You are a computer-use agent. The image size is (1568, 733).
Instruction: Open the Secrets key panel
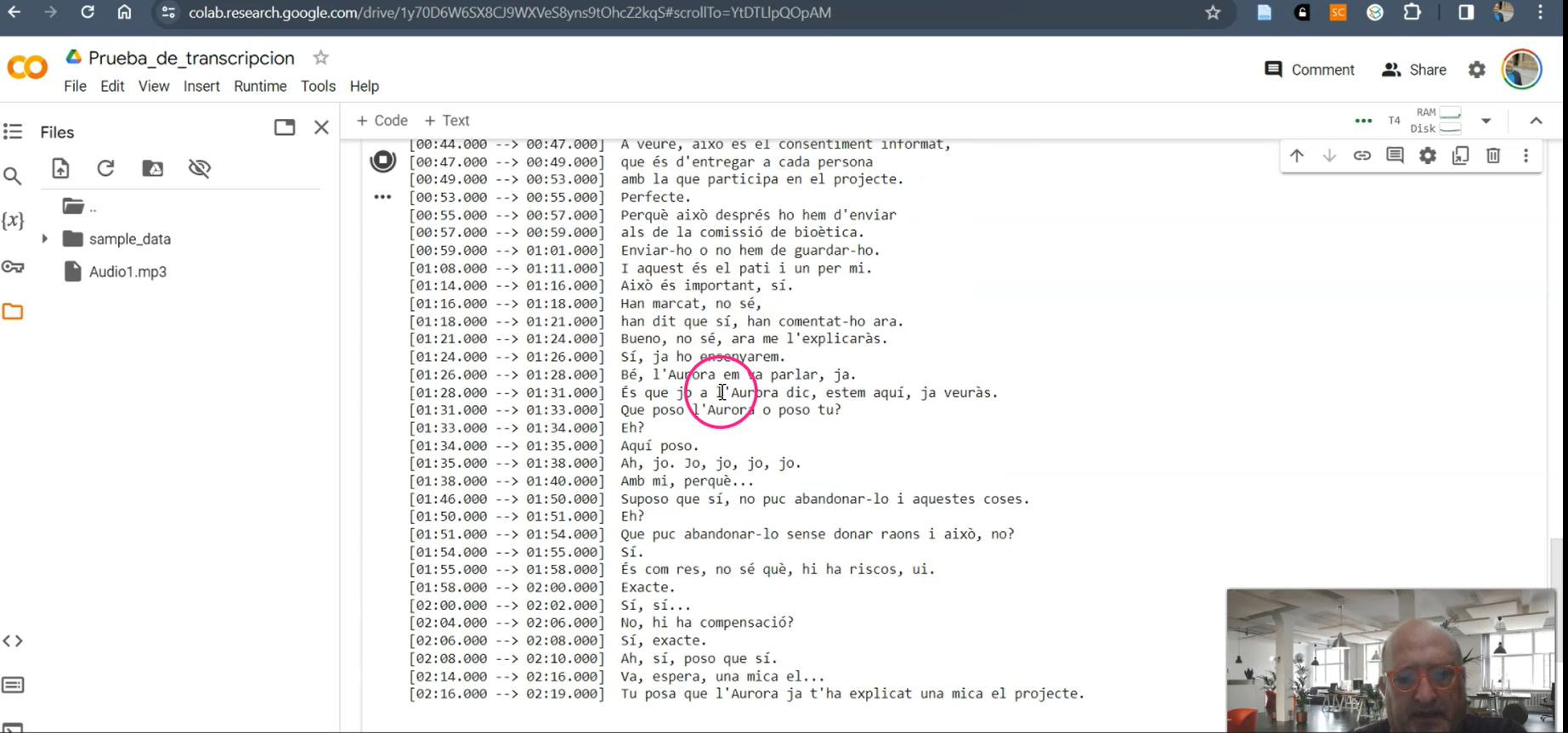pos(13,267)
